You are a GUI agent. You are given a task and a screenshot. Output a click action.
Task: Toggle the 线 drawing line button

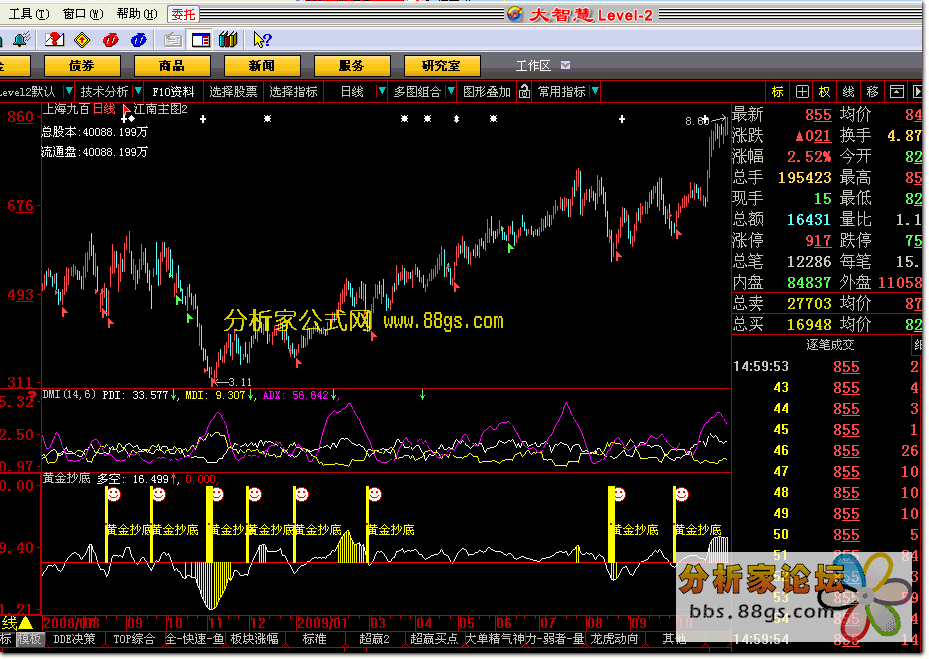pos(848,91)
